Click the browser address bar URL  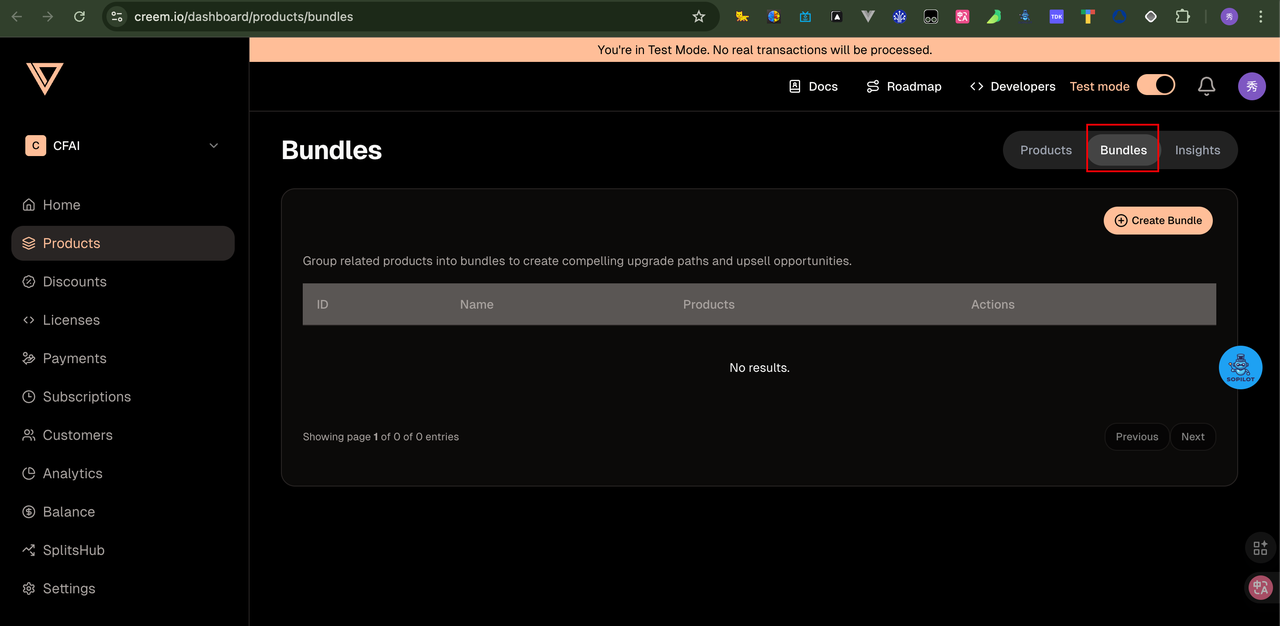(x=400, y=17)
